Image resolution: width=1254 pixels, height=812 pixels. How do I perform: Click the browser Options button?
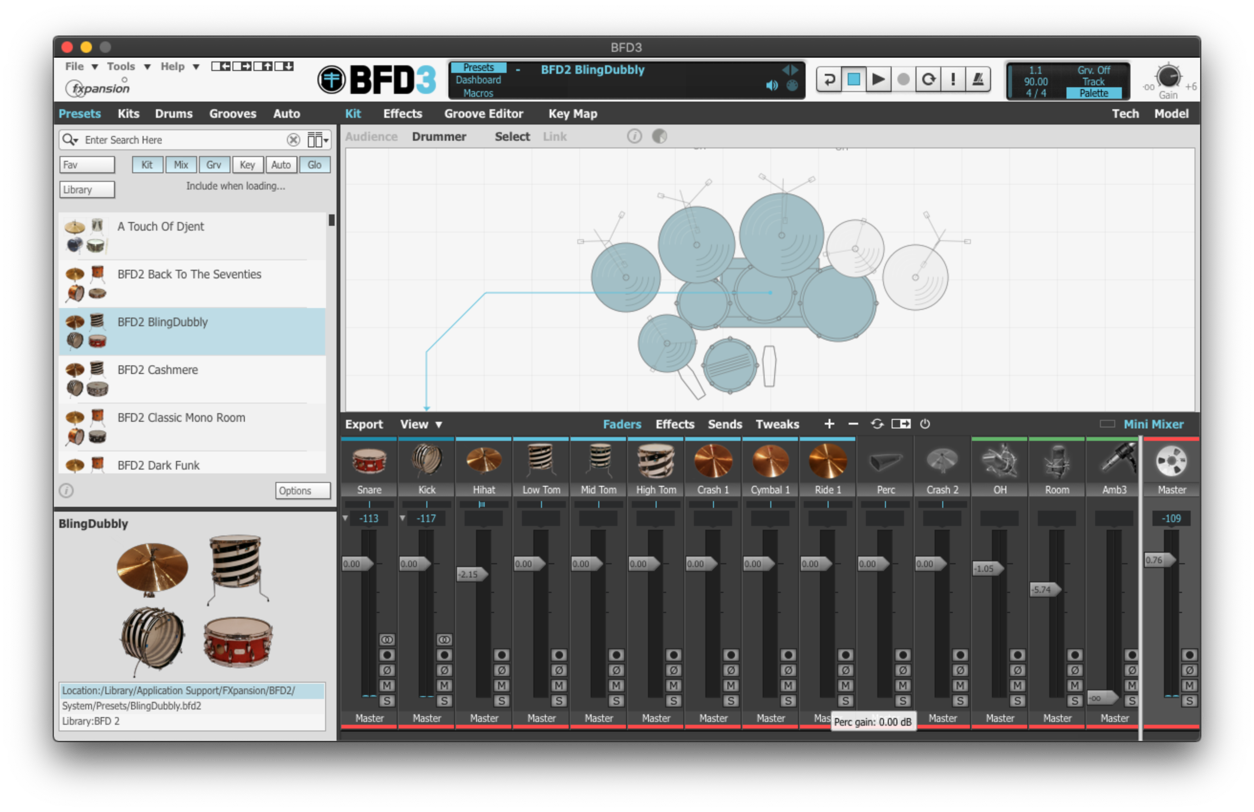point(303,491)
